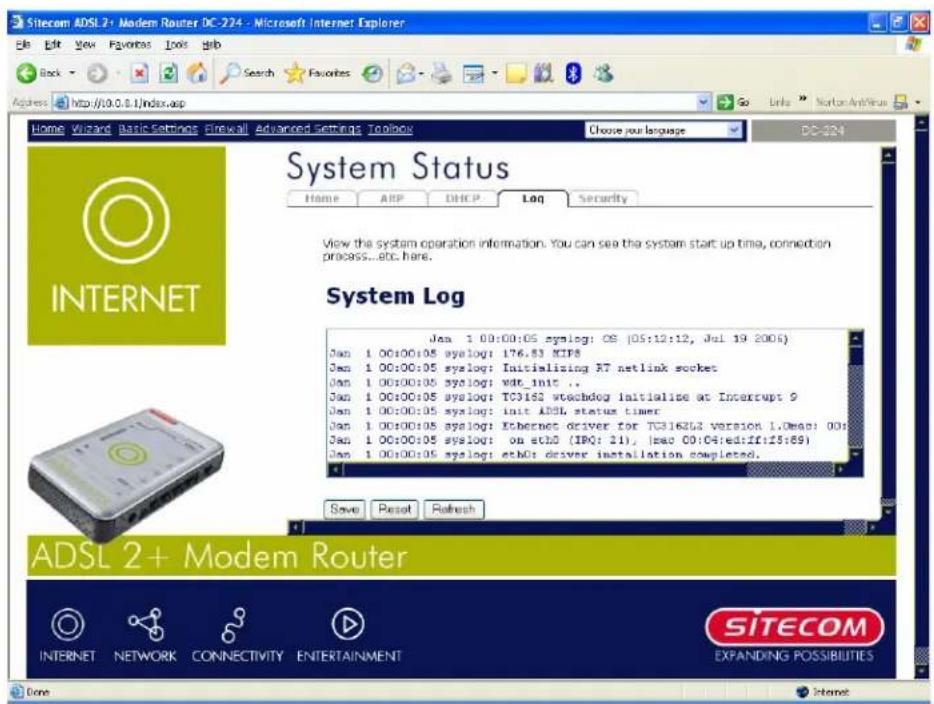Stop loading with the red X icon
The image size is (934, 704).
click(x=139, y=73)
